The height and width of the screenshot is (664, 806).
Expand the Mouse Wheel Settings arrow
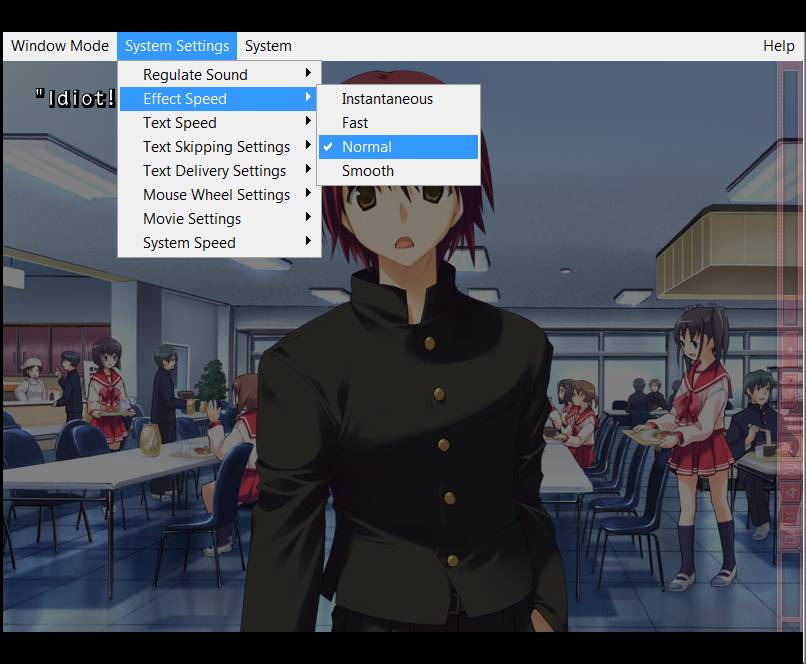coord(308,193)
